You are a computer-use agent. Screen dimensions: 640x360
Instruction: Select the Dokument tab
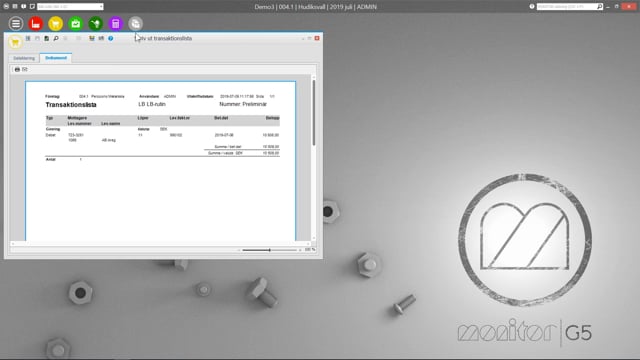[56, 58]
